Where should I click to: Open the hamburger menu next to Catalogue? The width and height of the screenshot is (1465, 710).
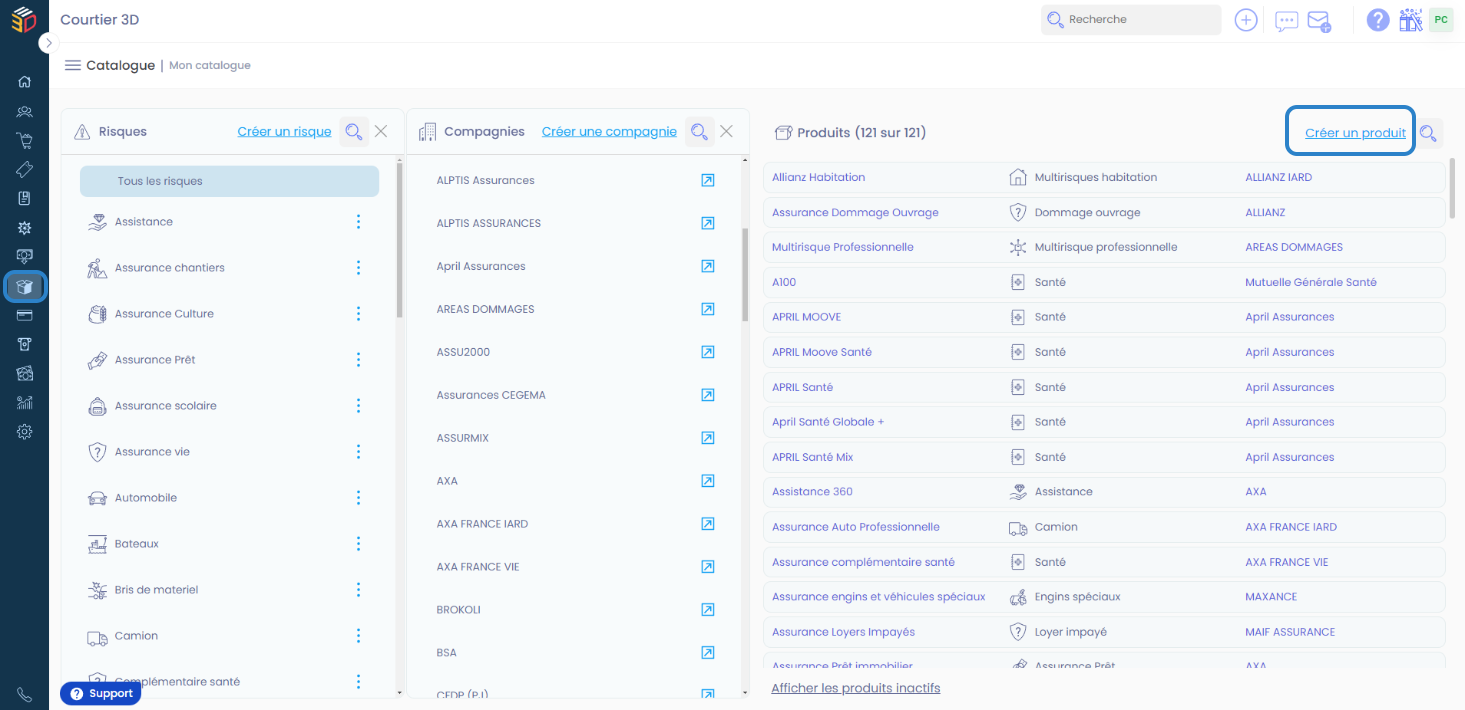(72, 65)
